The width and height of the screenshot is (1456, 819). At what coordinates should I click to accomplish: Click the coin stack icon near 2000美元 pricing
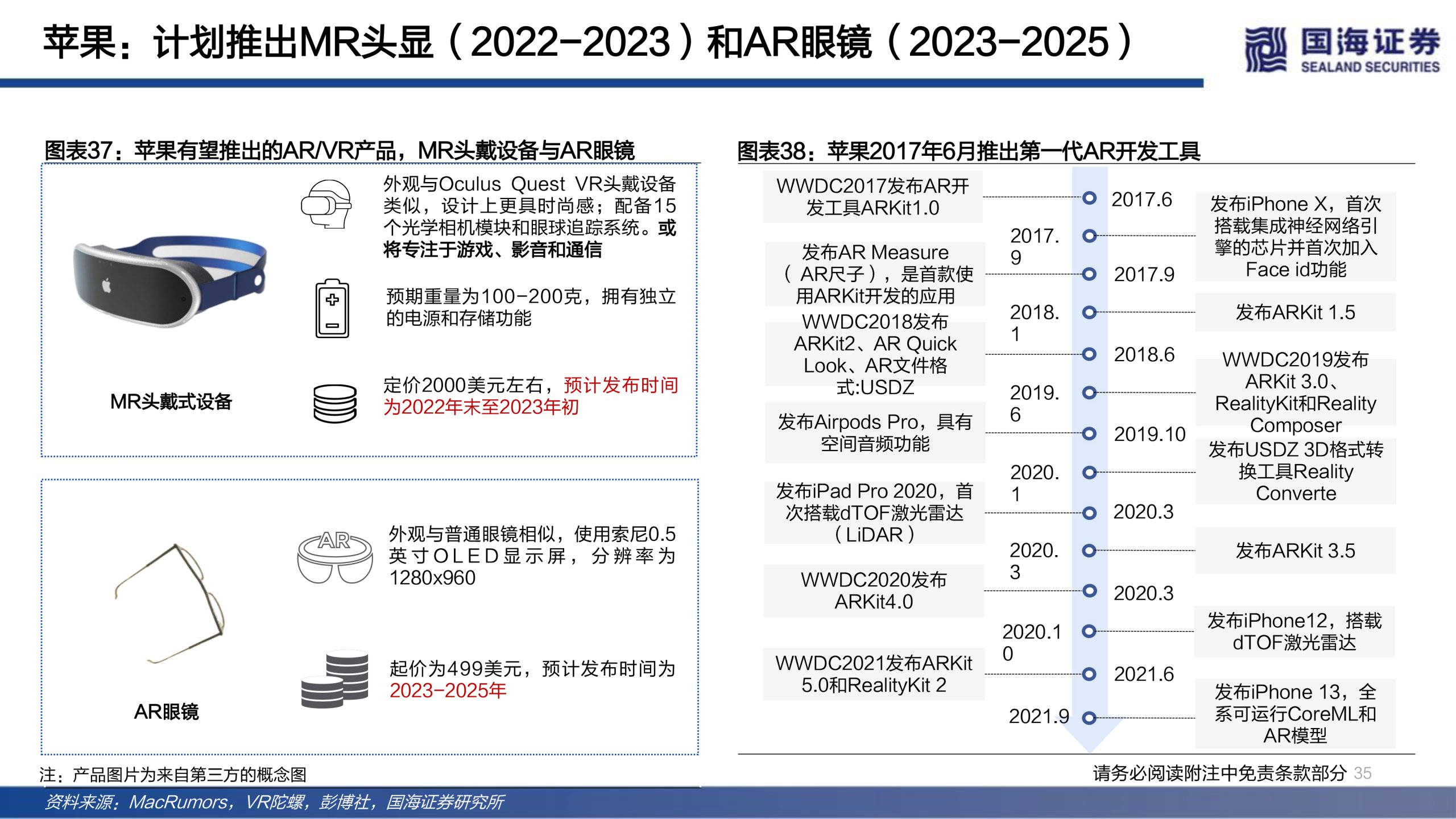[335, 403]
